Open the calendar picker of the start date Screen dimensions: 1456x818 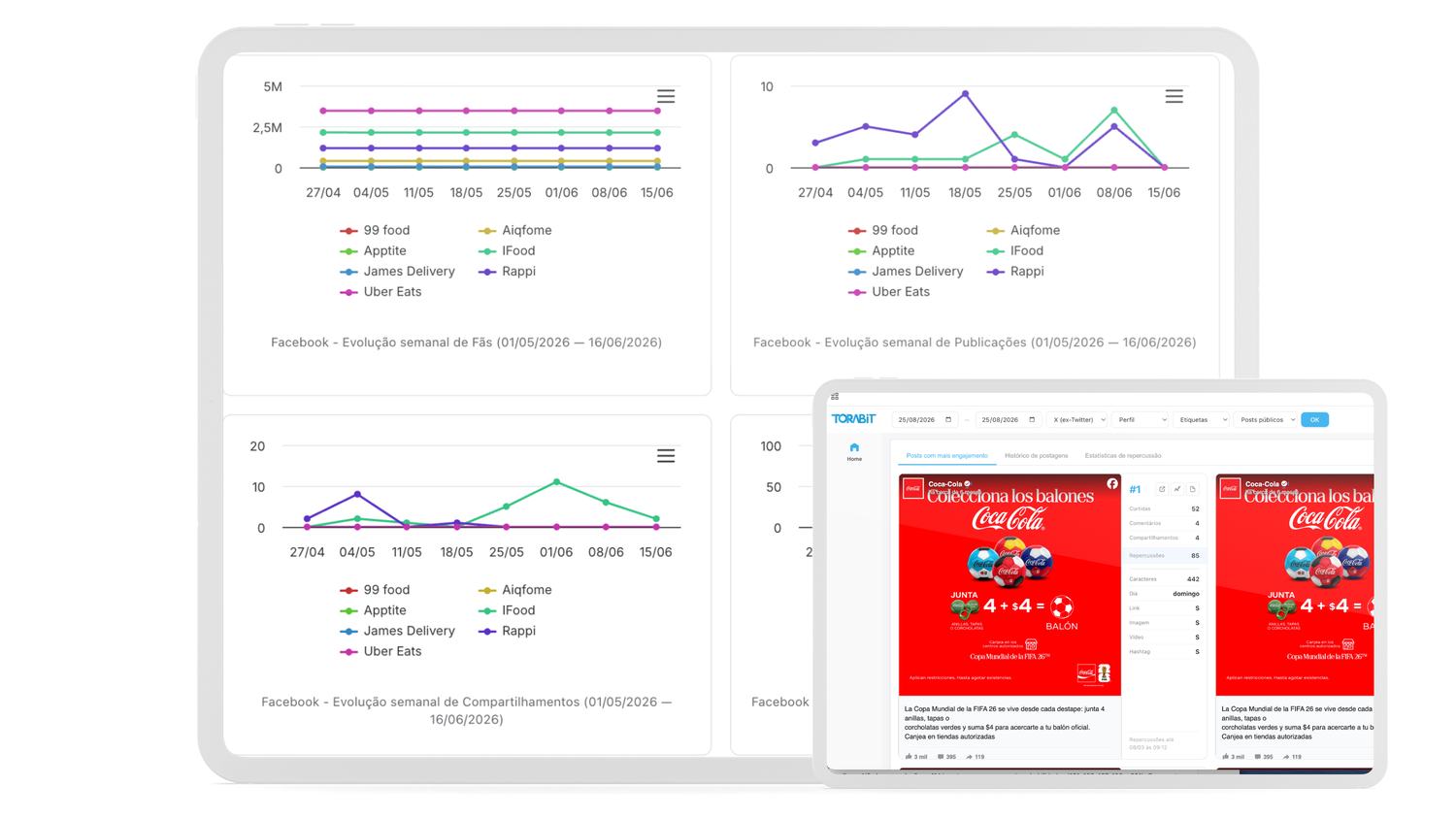pyautogui.click(x=948, y=420)
